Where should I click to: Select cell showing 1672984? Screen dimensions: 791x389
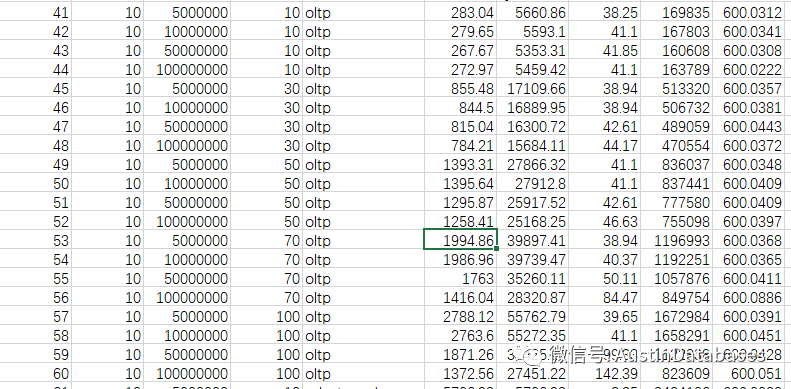click(676, 316)
